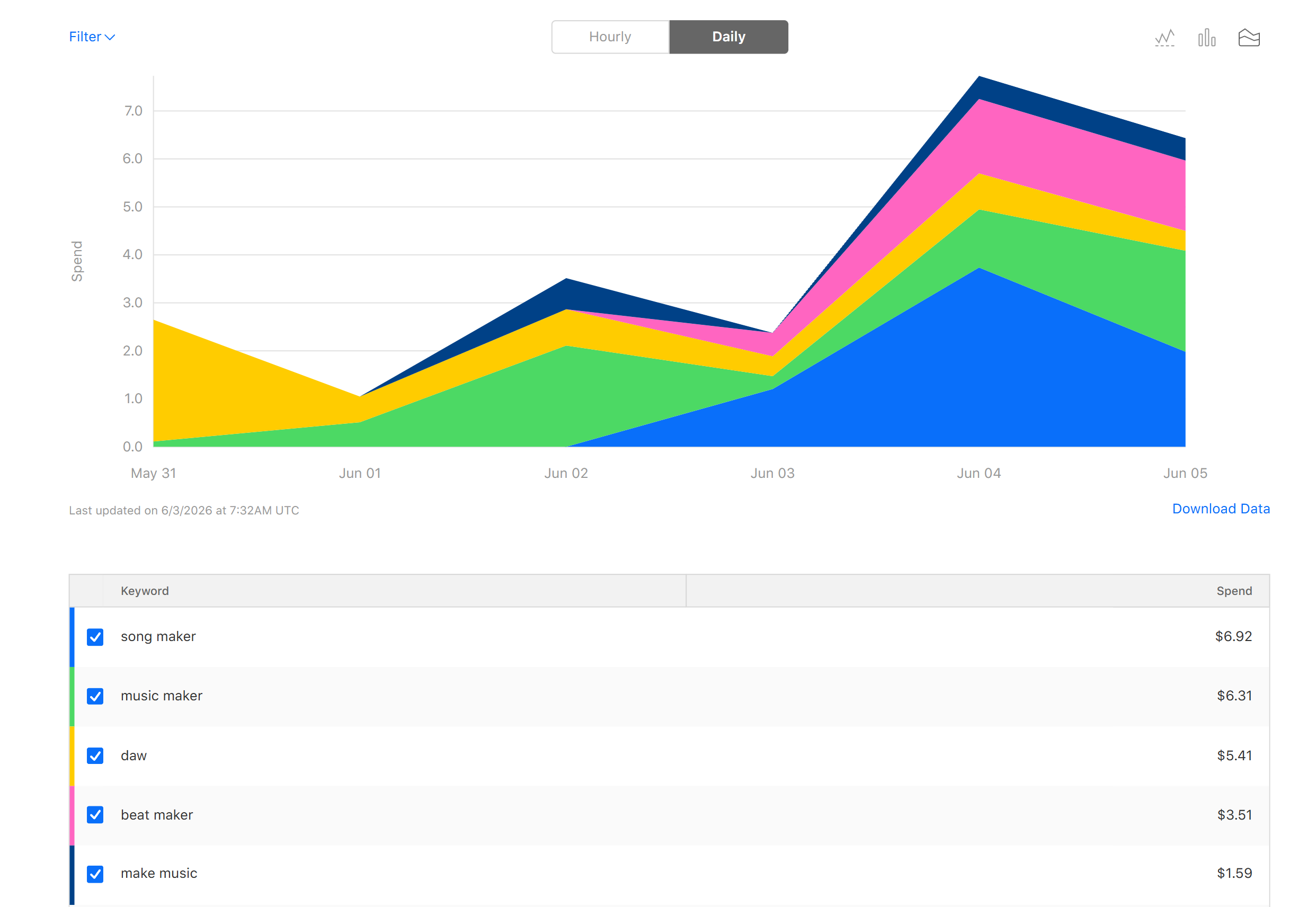Open the Filter dropdown

point(92,37)
